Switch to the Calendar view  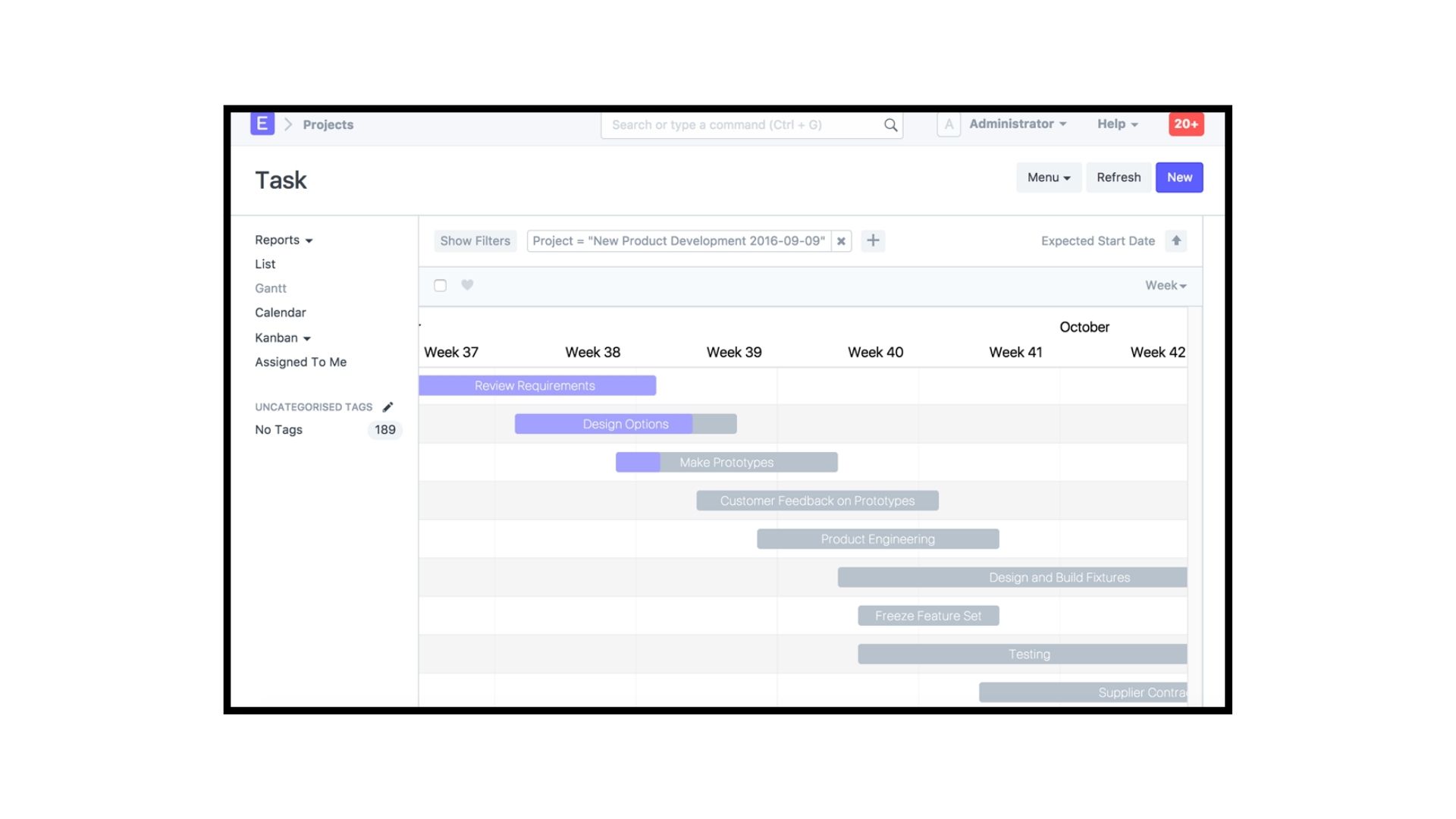click(x=280, y=312)
